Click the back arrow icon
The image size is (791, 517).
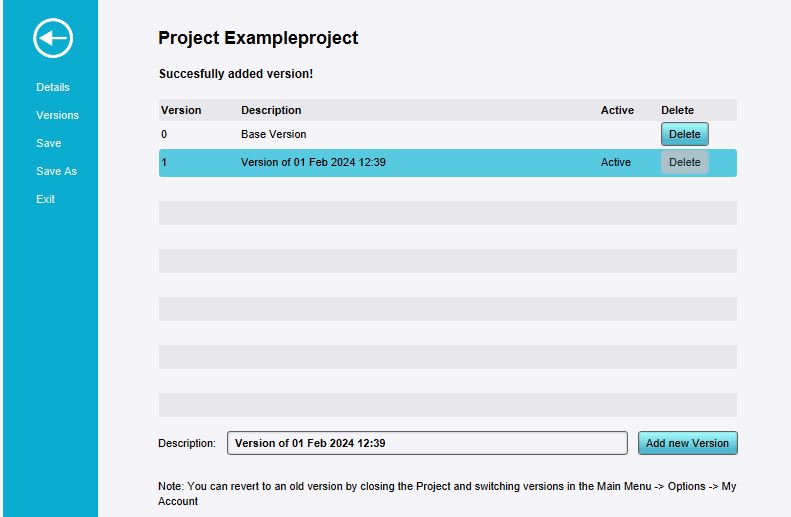pos(53,39)
